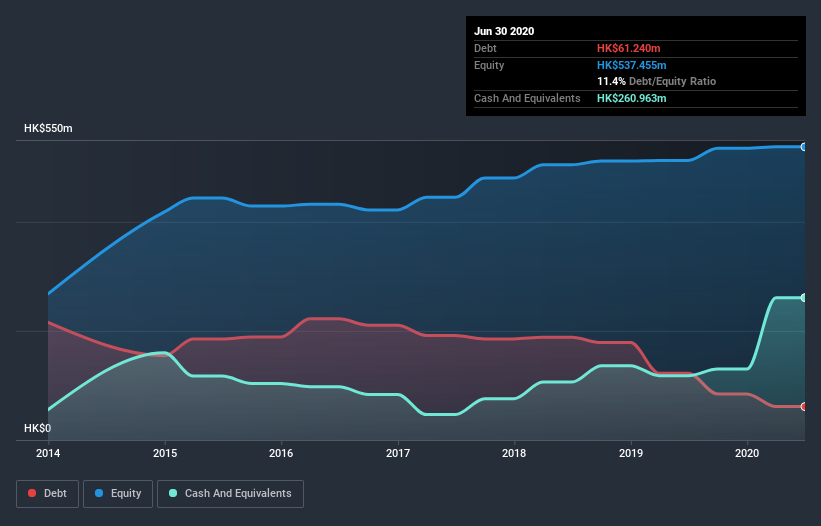Click the 2015 x-axis label
Screen dimensions: 821x526
[x=165, y=453]
